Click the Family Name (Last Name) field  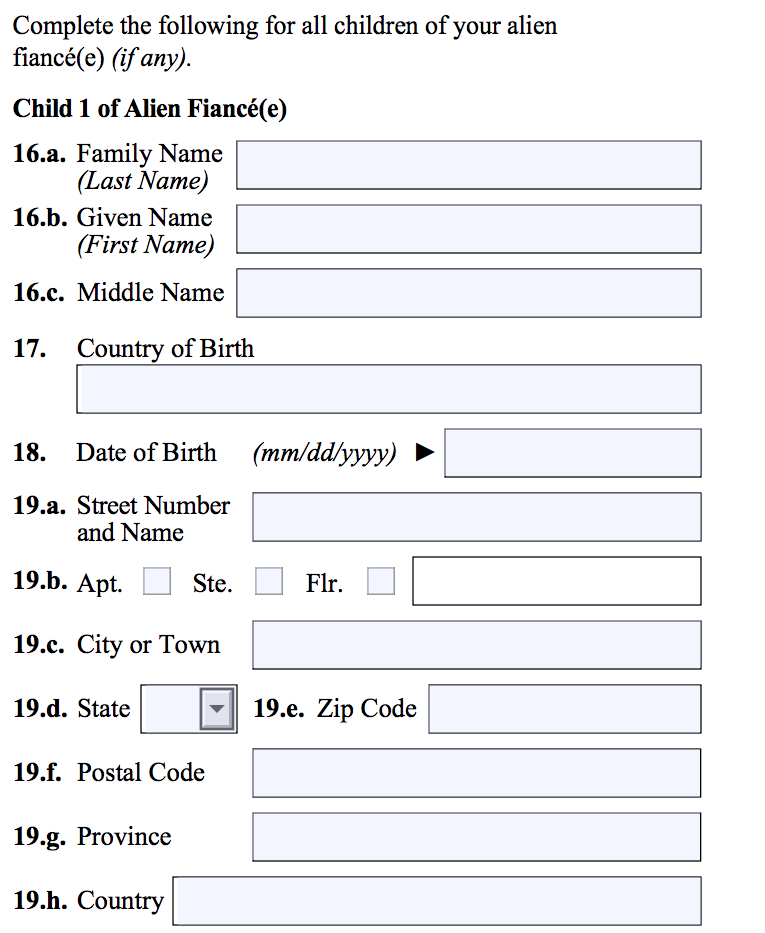coord(468,165)
